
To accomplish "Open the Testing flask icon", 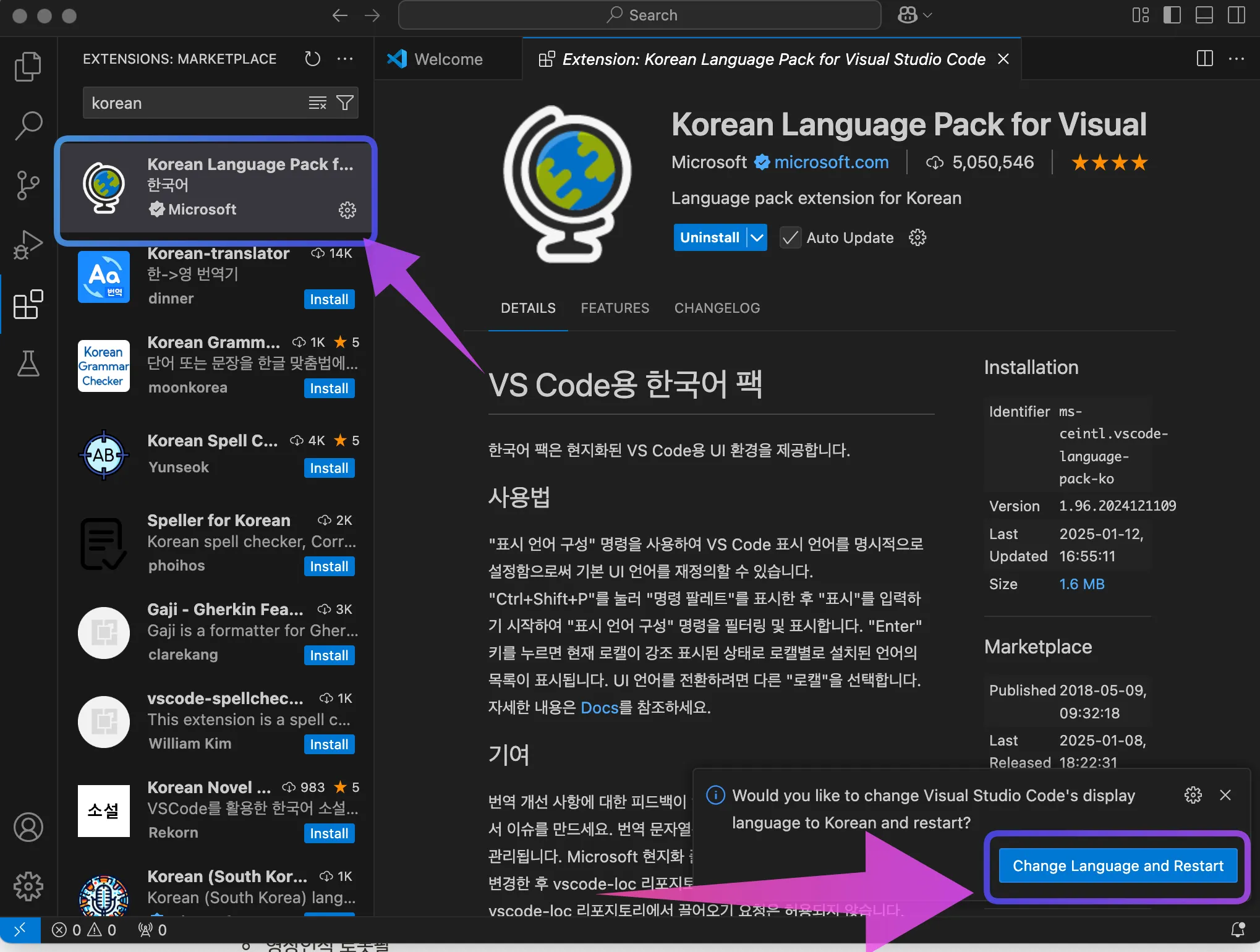I will 28,363.
